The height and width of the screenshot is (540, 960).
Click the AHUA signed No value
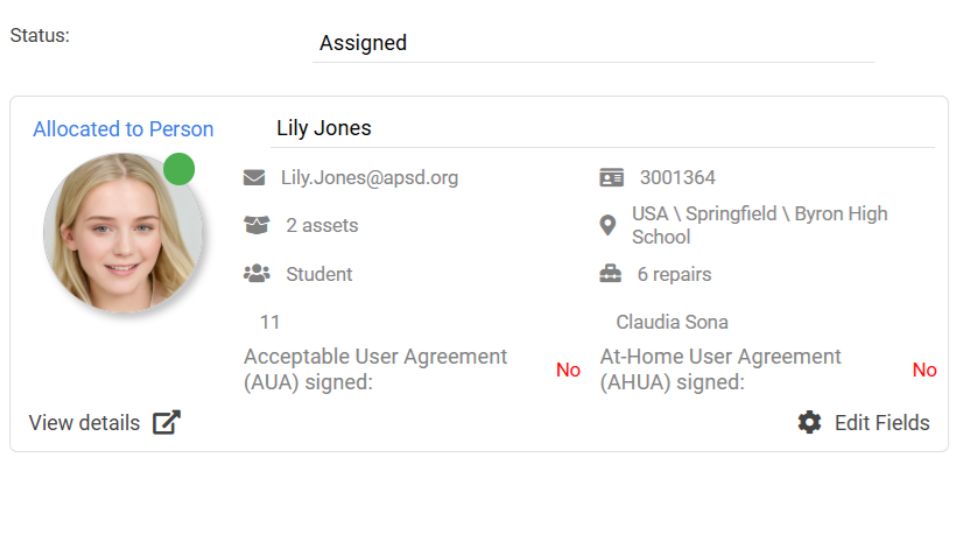[x=924, y=370]
